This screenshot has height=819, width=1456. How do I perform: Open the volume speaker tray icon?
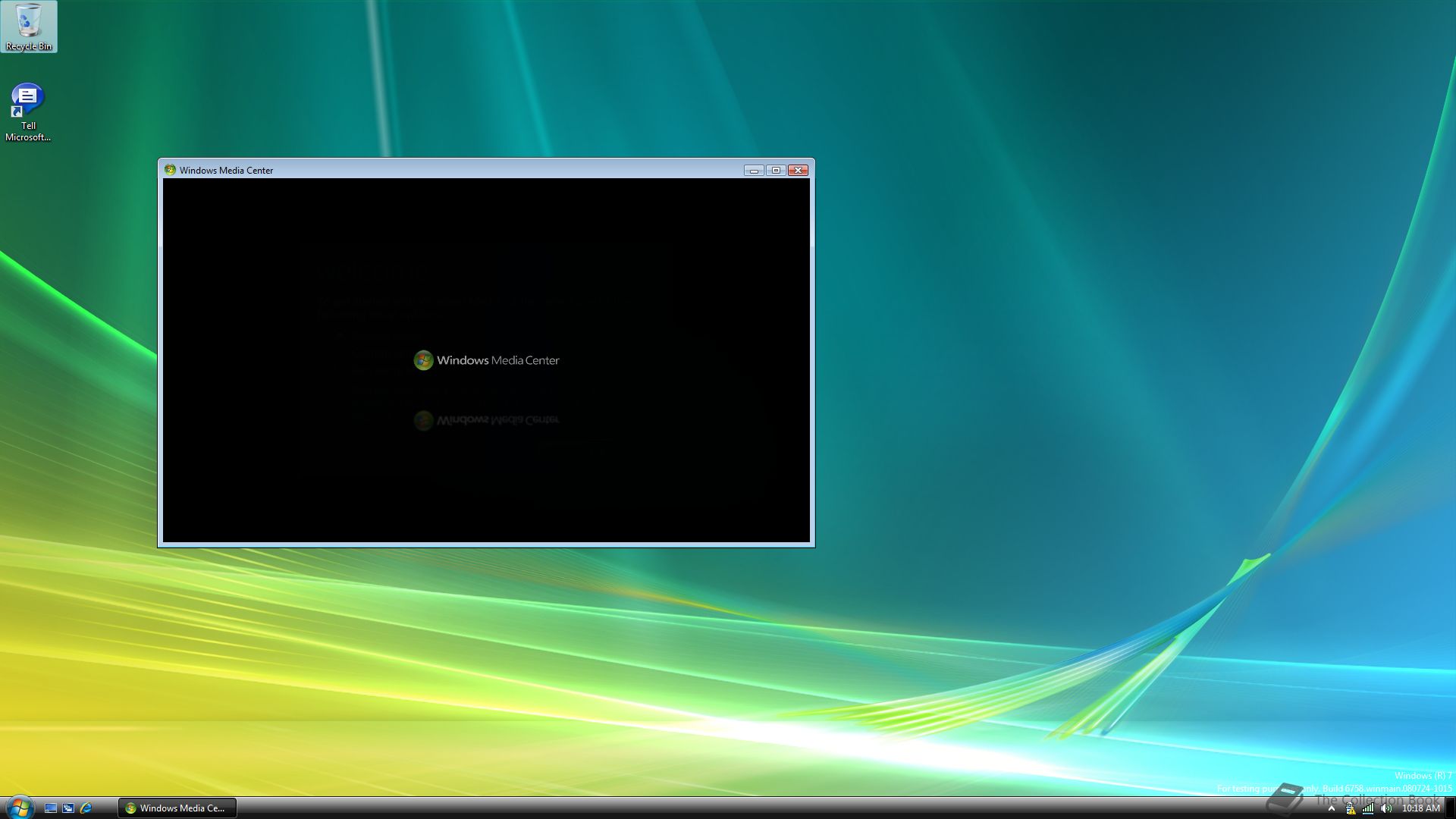click(1386, 808)
